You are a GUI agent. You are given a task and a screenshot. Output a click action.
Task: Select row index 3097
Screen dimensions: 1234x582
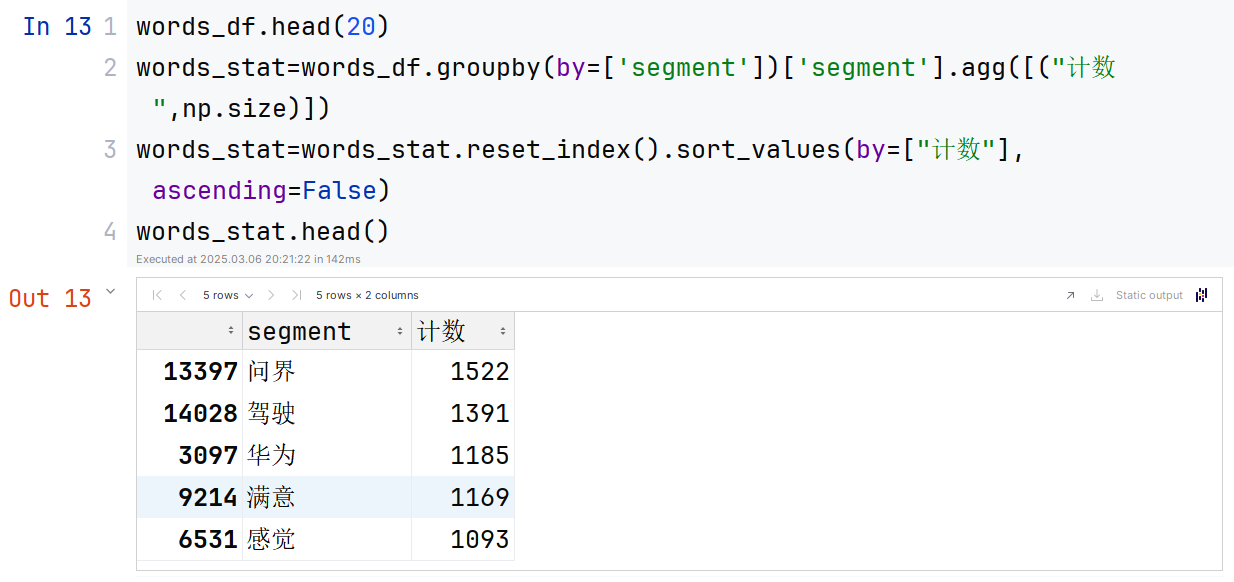click(x=189, y=455)
